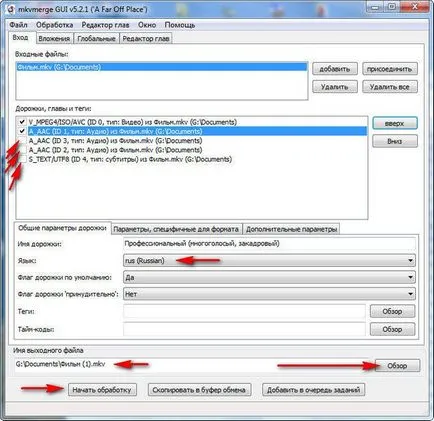Open the Язык language dropdown showing rus (Russian)

pyautogui.click(x=269, y=261)
